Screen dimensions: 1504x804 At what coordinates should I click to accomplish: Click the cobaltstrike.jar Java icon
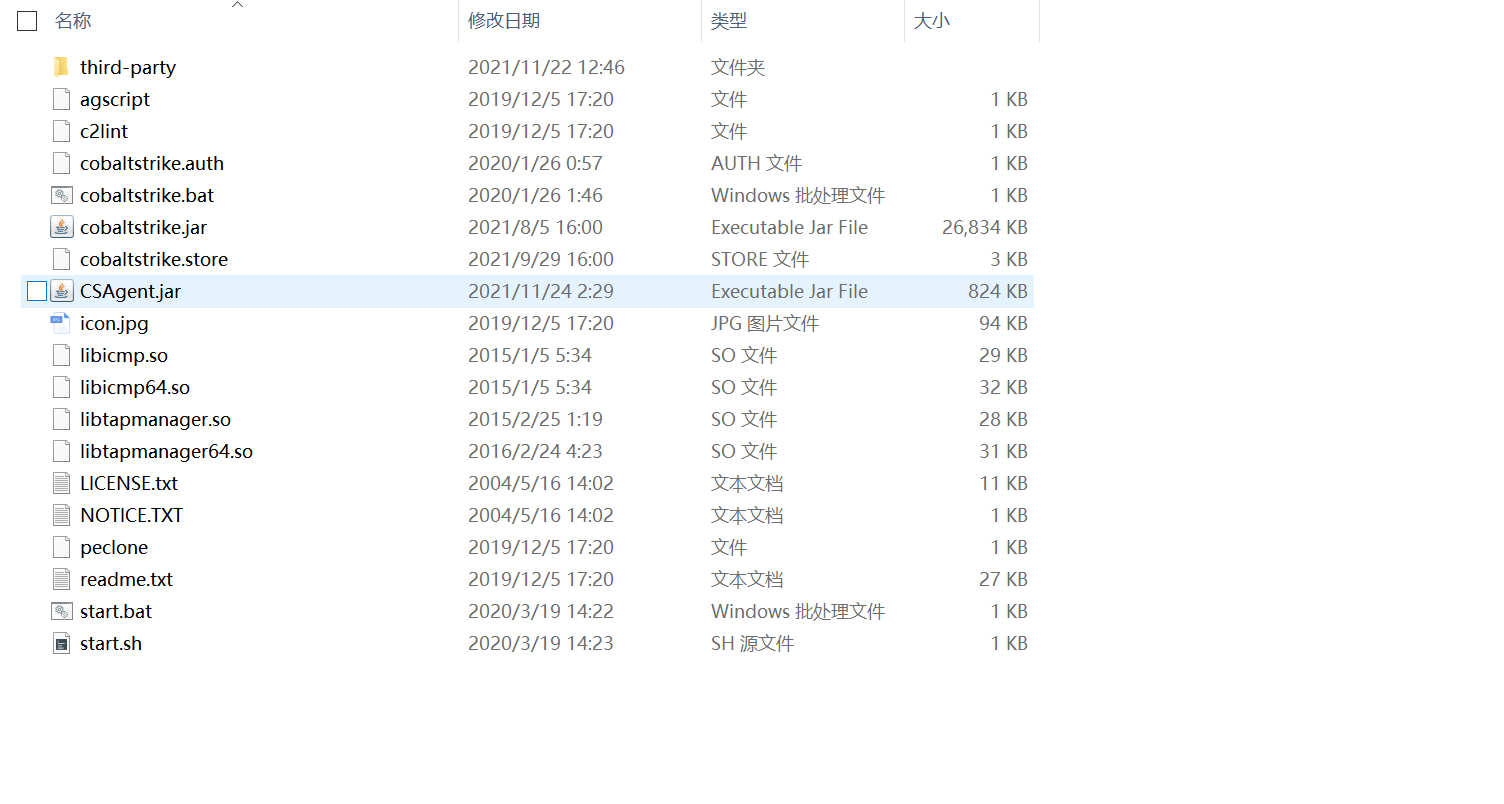pos(62,227)
